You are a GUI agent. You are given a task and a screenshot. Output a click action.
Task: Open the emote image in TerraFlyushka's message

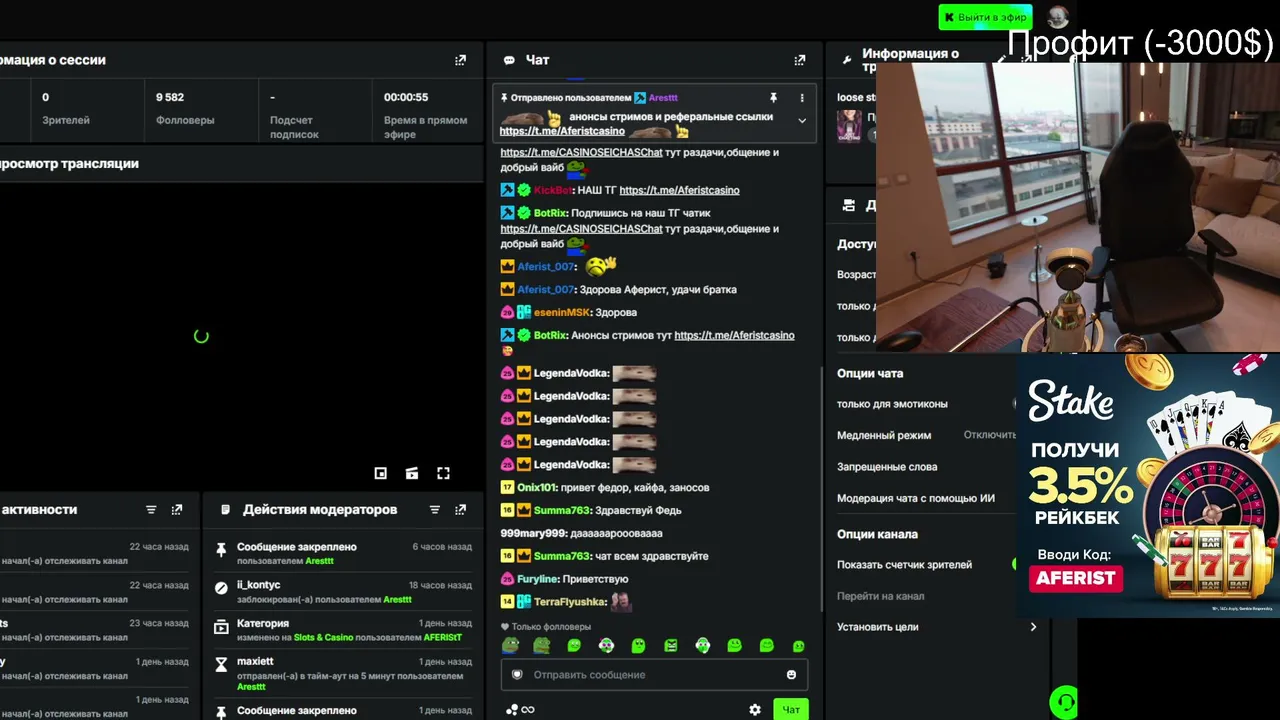pos(621,601)
